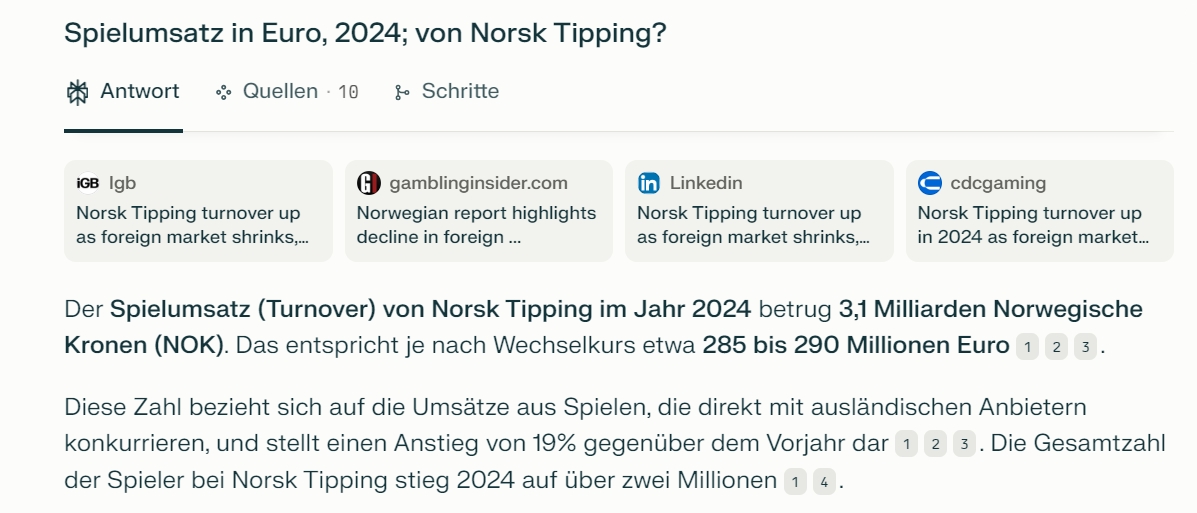Open the Schritte tab
The height and width of the screenshot is (513, 1197).
pyautogui.click(x=447, y=92)
